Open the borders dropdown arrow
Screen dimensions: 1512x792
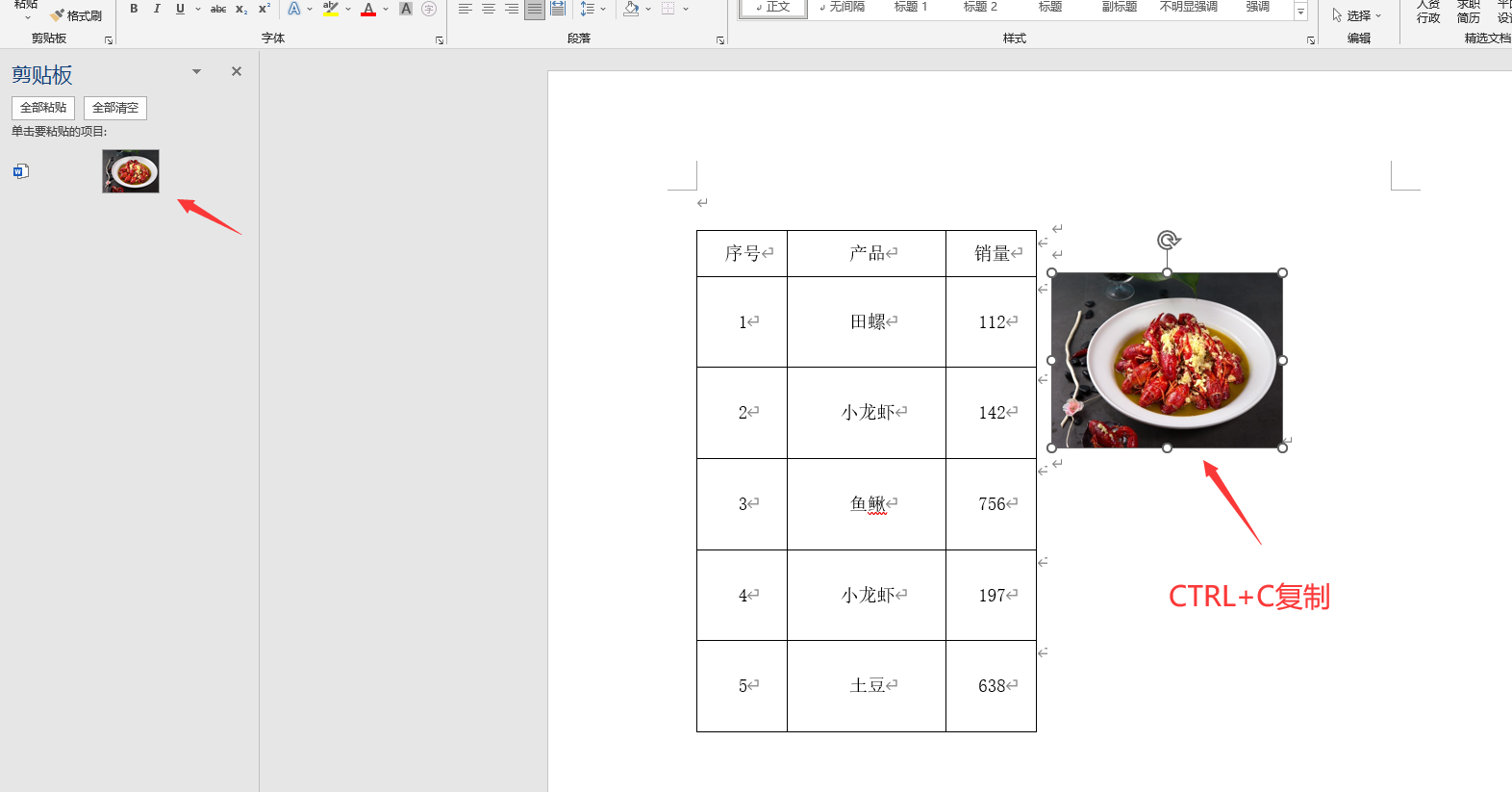tap(686, 9)
